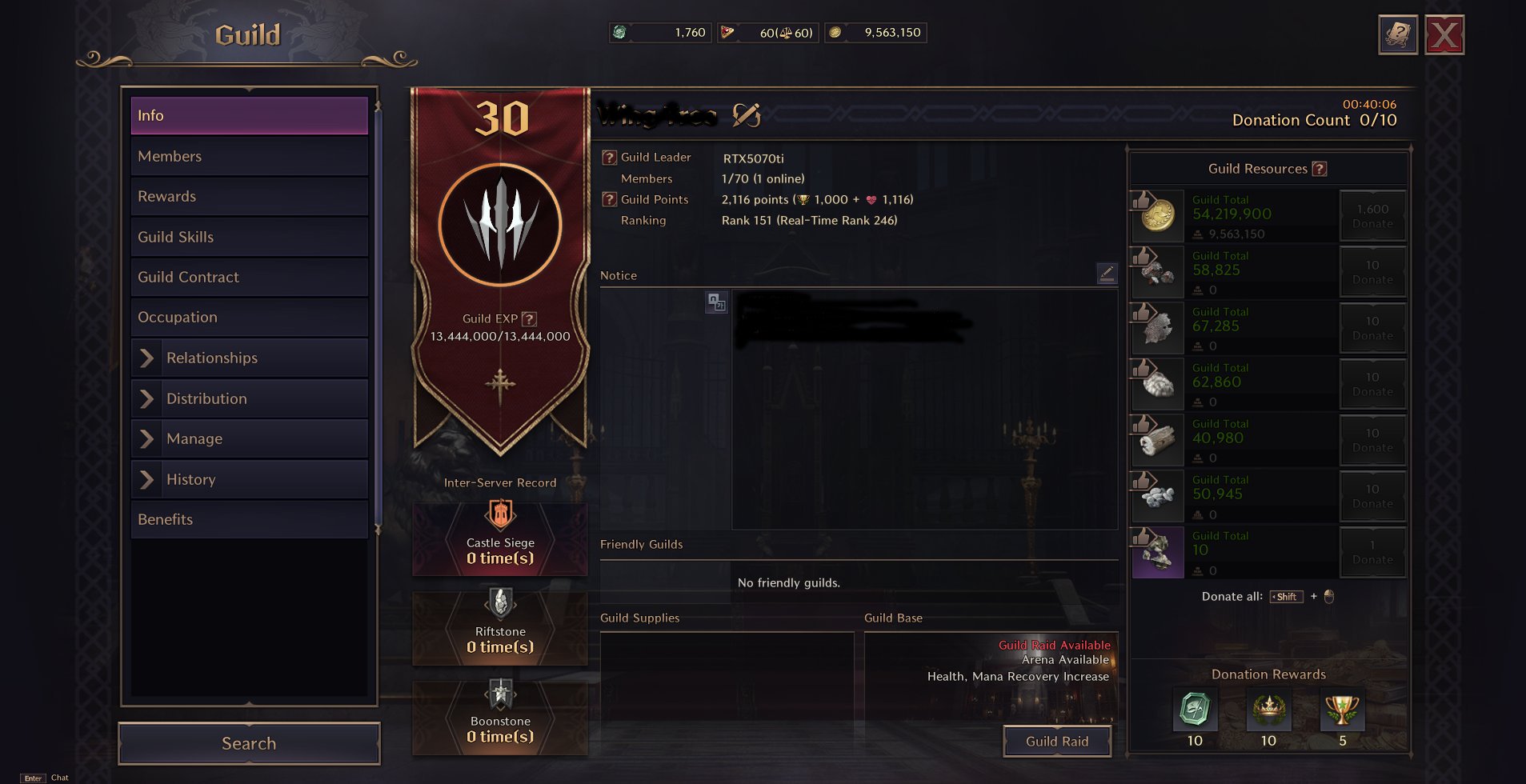Click the sidebar menu scrollbar
Screen dimensions: 1526x784
click(x=378, y=320)
